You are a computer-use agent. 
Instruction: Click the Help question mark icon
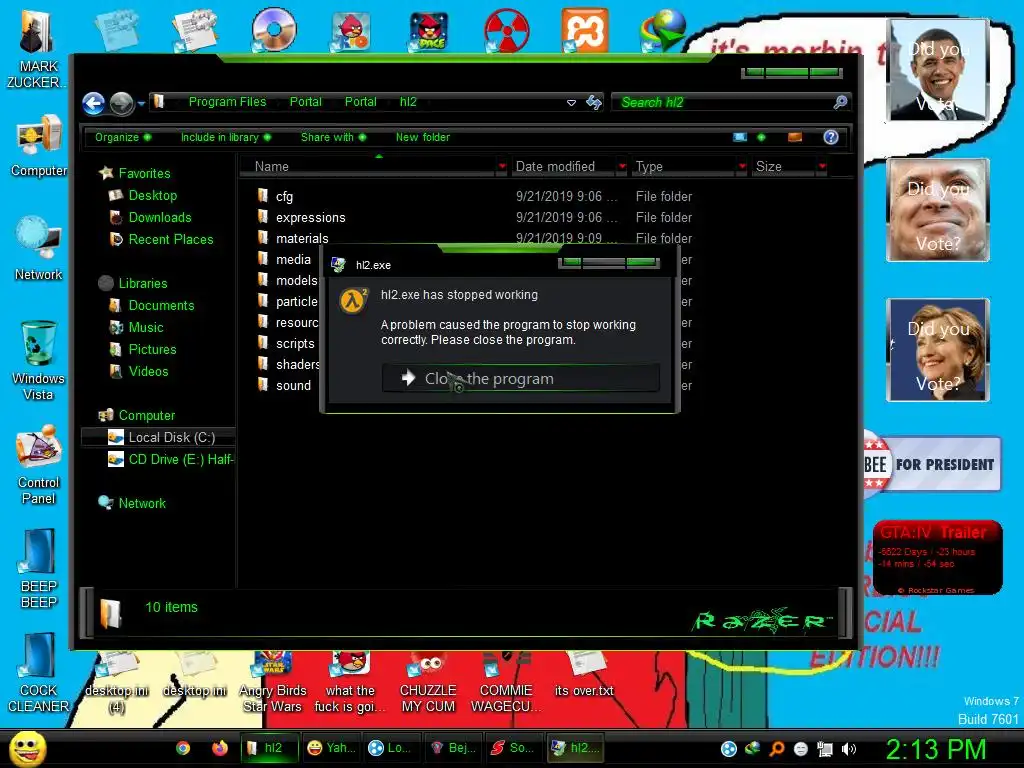coord(831,137)
